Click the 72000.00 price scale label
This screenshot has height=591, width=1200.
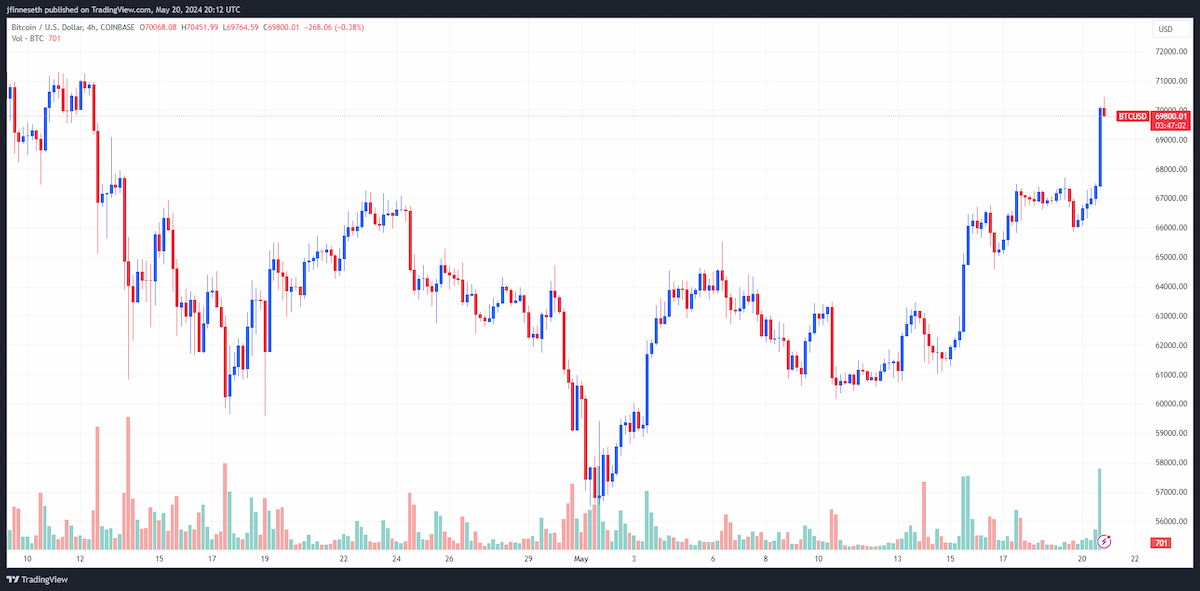tap(1171, 51)
